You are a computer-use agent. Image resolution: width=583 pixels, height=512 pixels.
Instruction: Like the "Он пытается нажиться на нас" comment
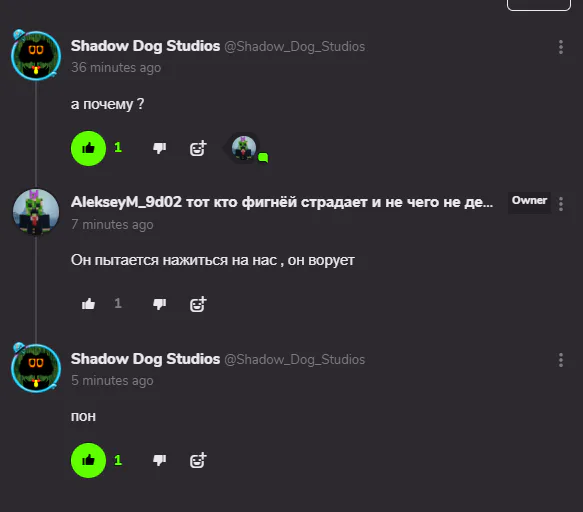[x=88, y=304]
